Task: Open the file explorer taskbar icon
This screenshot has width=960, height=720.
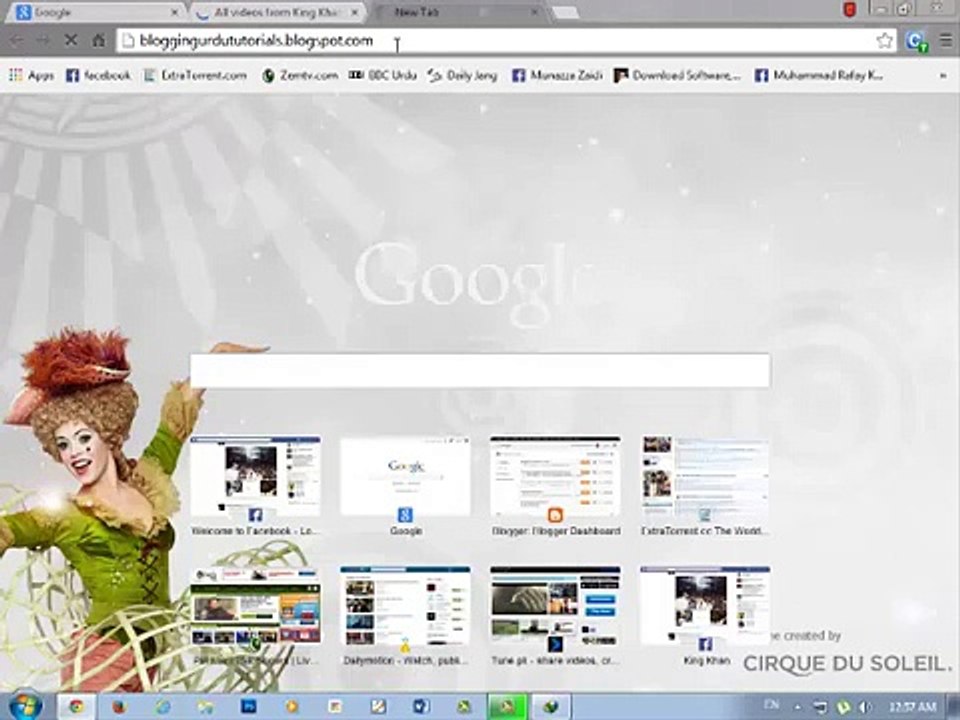Action: [x=205, y=707]
